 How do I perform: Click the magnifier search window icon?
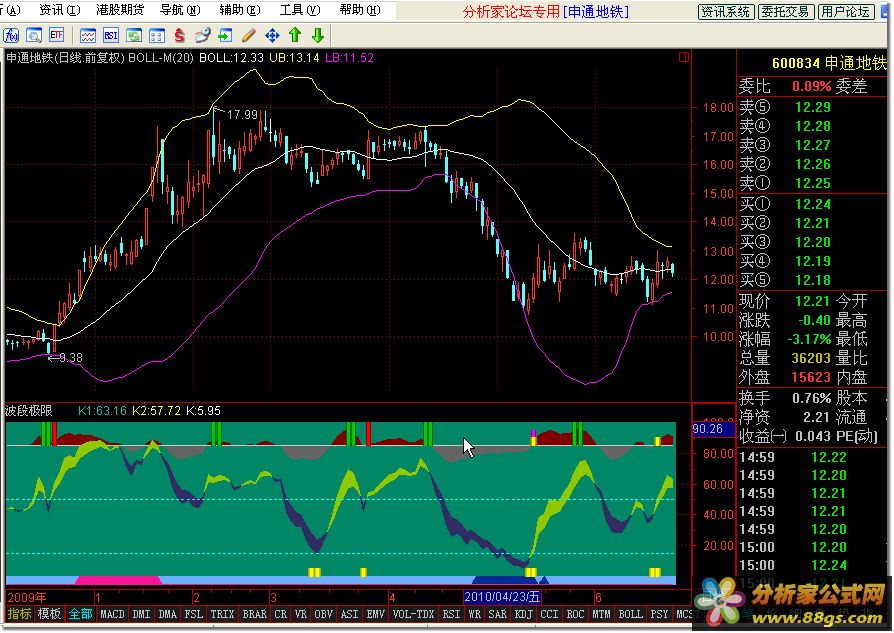pyautogui.click(x=34, y=35)
